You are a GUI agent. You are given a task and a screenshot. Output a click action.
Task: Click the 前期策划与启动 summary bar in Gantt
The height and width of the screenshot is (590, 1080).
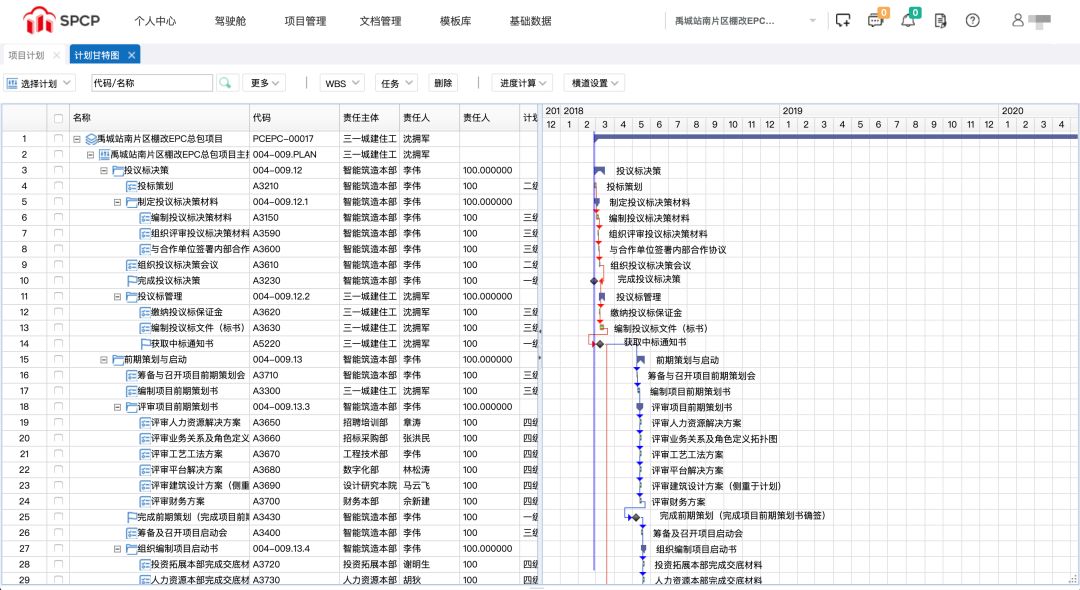(x=641, y=359)
